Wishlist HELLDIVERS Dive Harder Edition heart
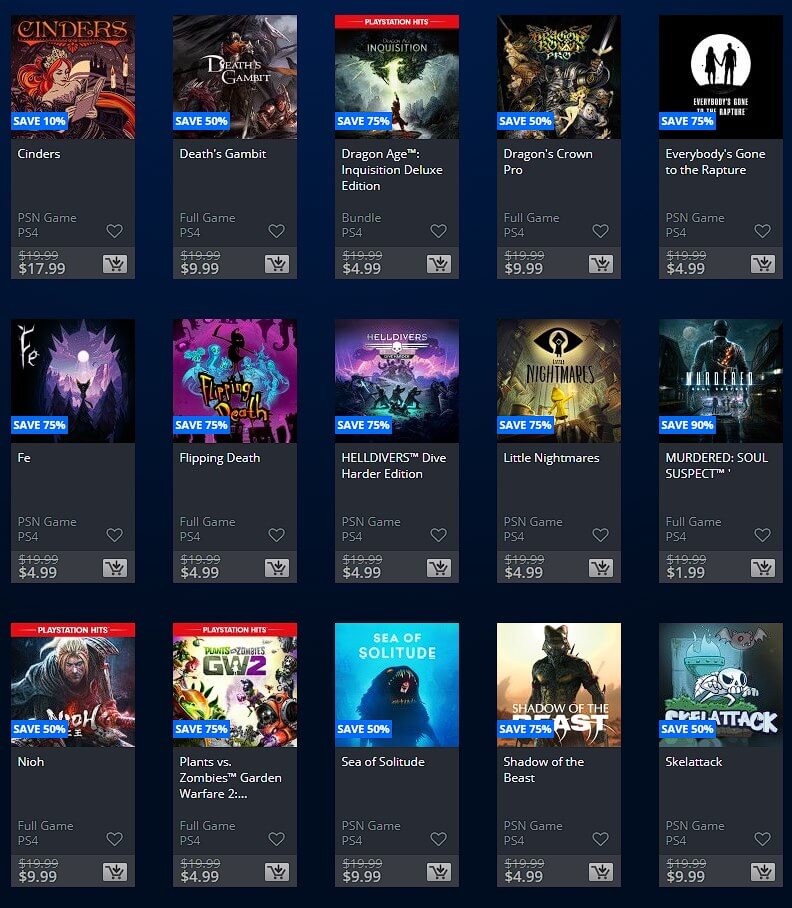 (439, 535)
